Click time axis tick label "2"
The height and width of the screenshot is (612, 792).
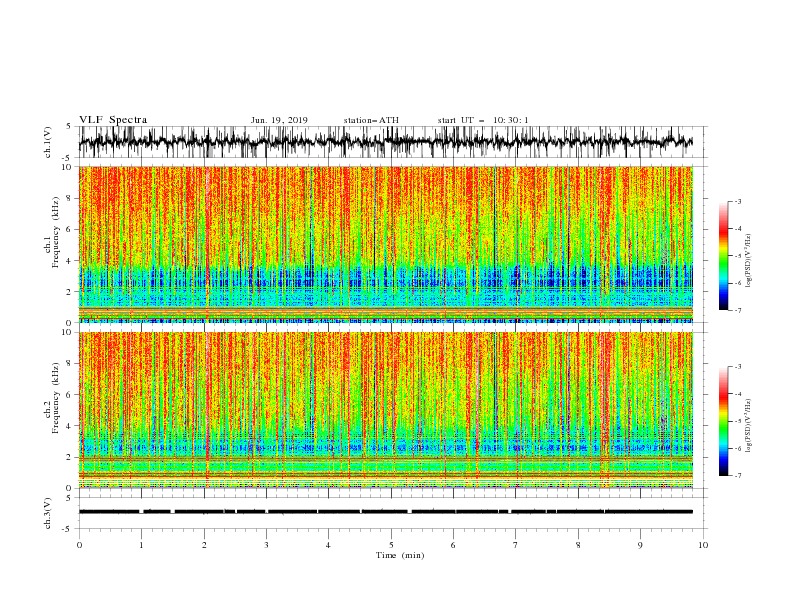click(204, 545)
